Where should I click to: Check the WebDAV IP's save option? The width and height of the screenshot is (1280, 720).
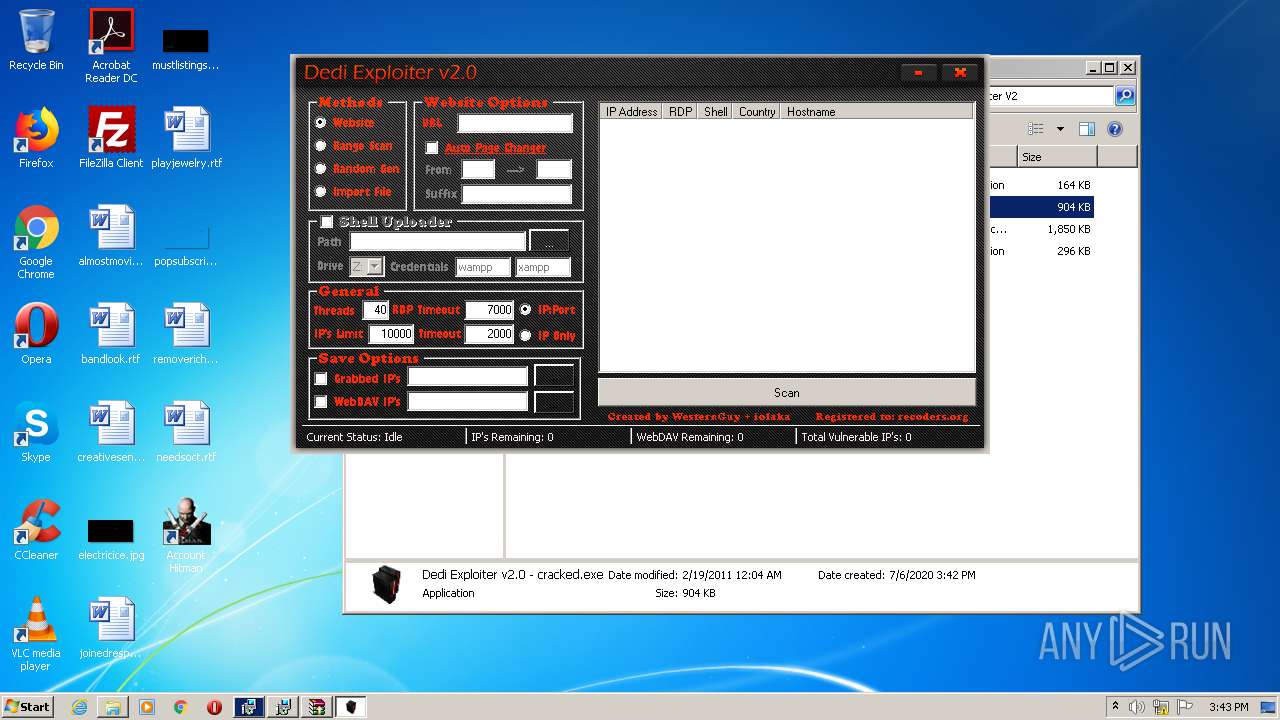tap(321, 402)
